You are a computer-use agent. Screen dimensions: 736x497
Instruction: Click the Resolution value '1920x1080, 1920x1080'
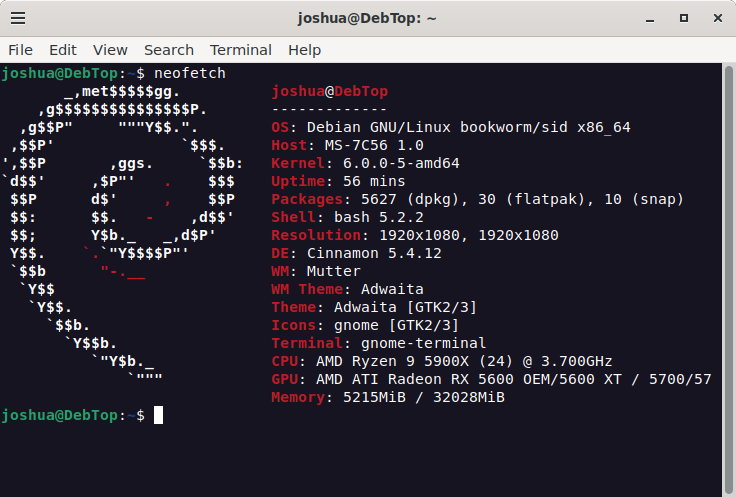[x=469, y=235]
